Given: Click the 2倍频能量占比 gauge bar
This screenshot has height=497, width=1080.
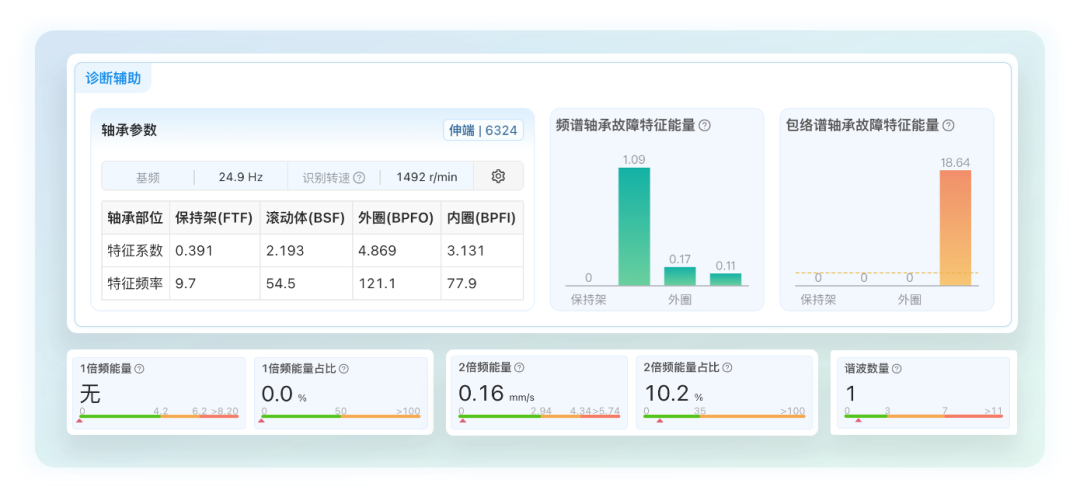Looking at the screenshot, I should [x=724, y=416].
